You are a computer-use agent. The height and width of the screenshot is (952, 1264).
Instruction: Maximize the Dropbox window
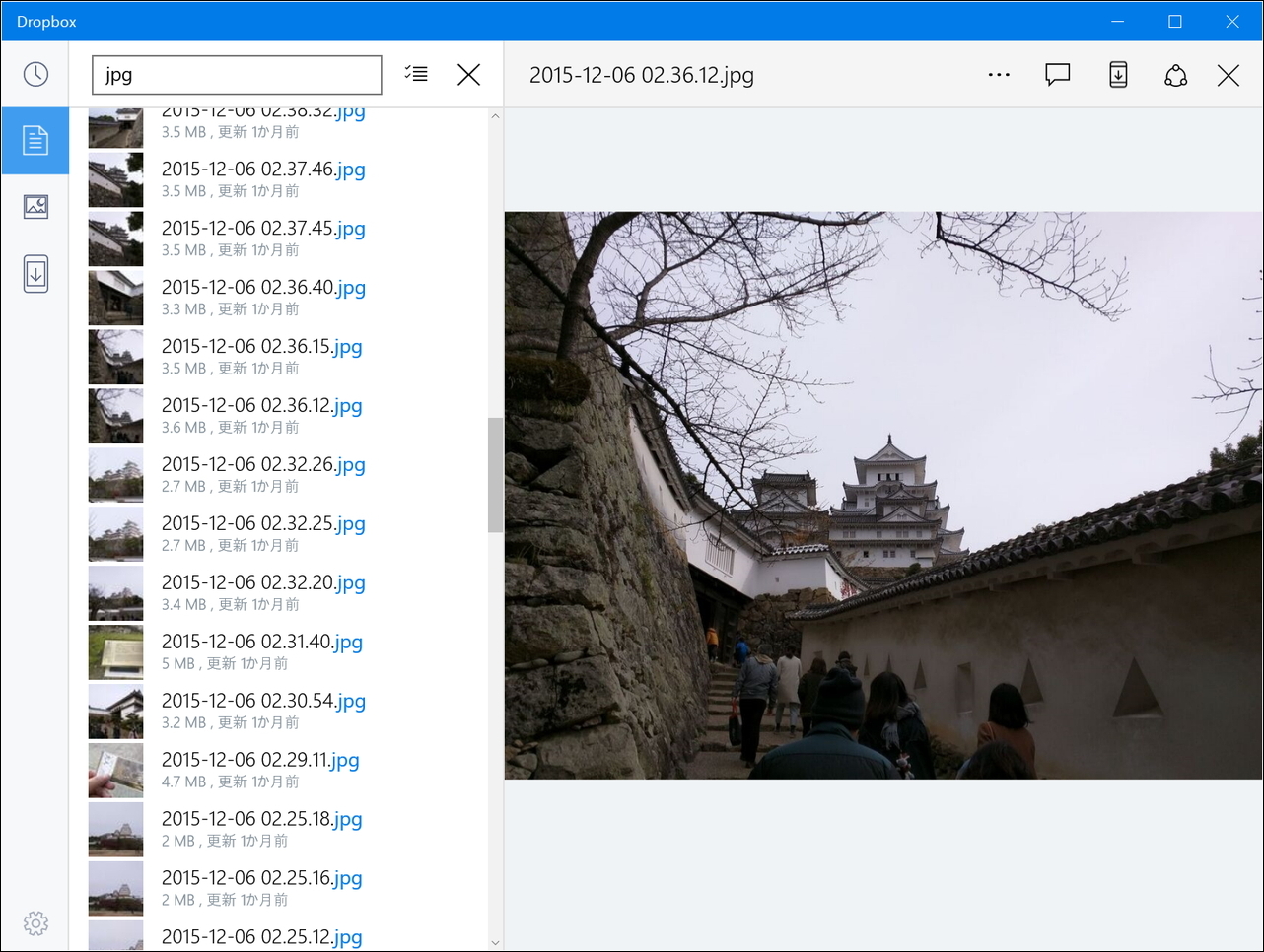click(1175, 21)
